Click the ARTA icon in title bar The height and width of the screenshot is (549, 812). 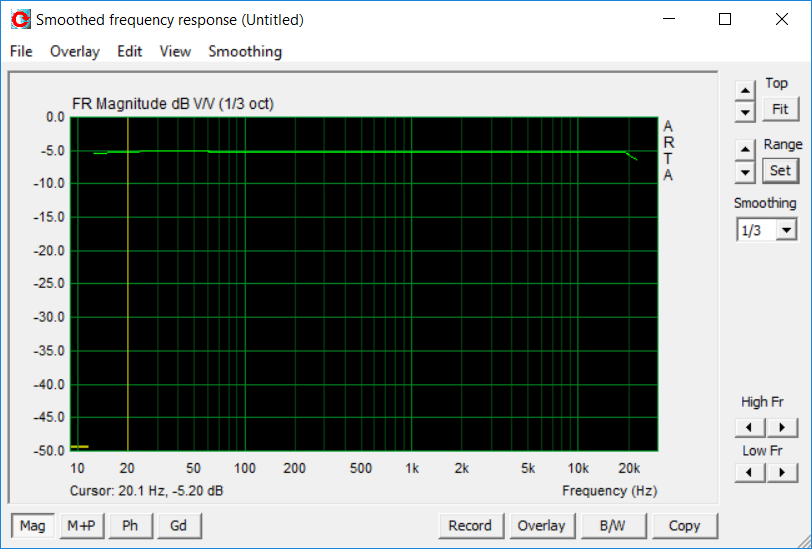[x=20, y=20]
